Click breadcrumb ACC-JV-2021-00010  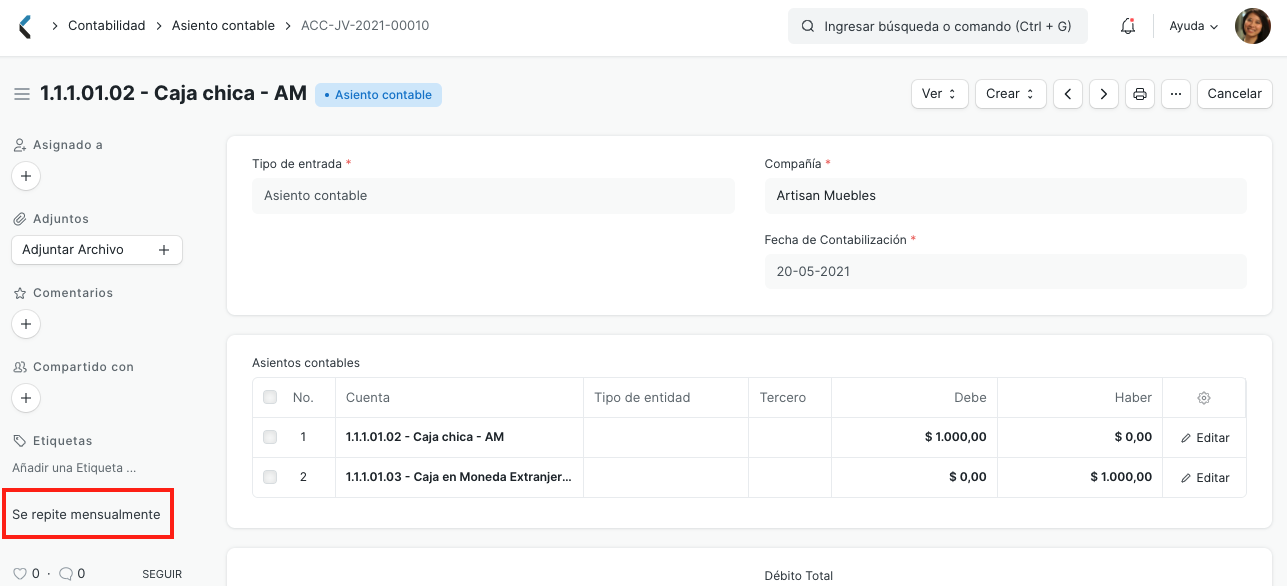click(365, 26)
